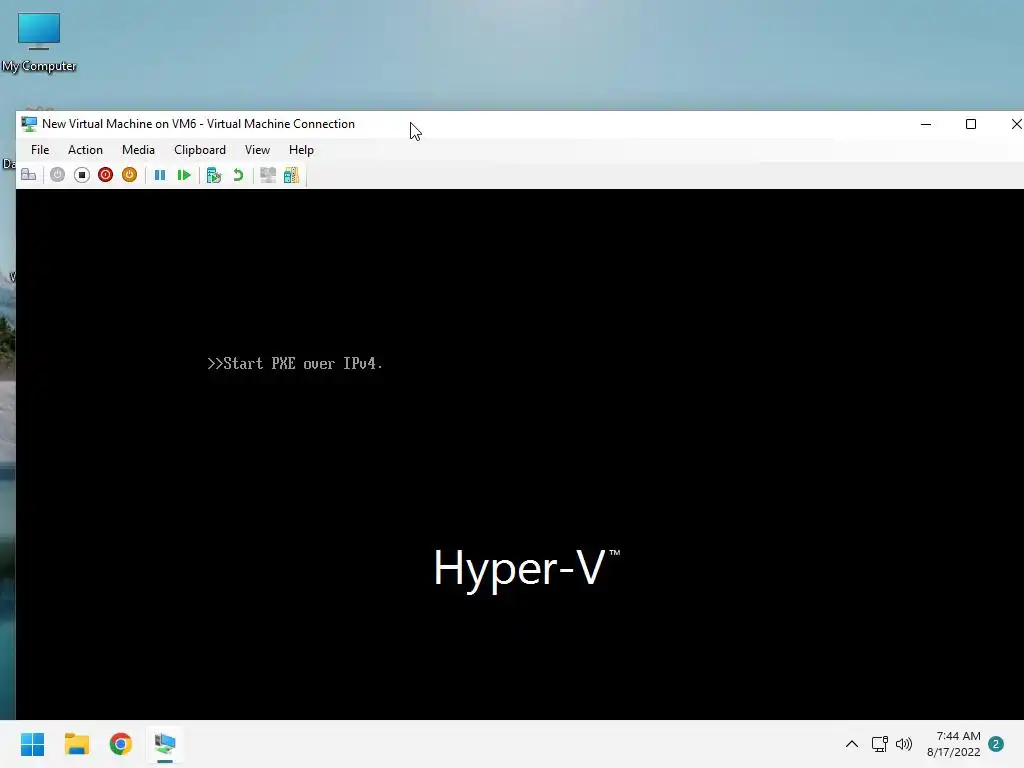Show hidden tray icons chevron
Image resolution: width=1024 pixels, height=768 pixels.
click(x=852, y=744)
